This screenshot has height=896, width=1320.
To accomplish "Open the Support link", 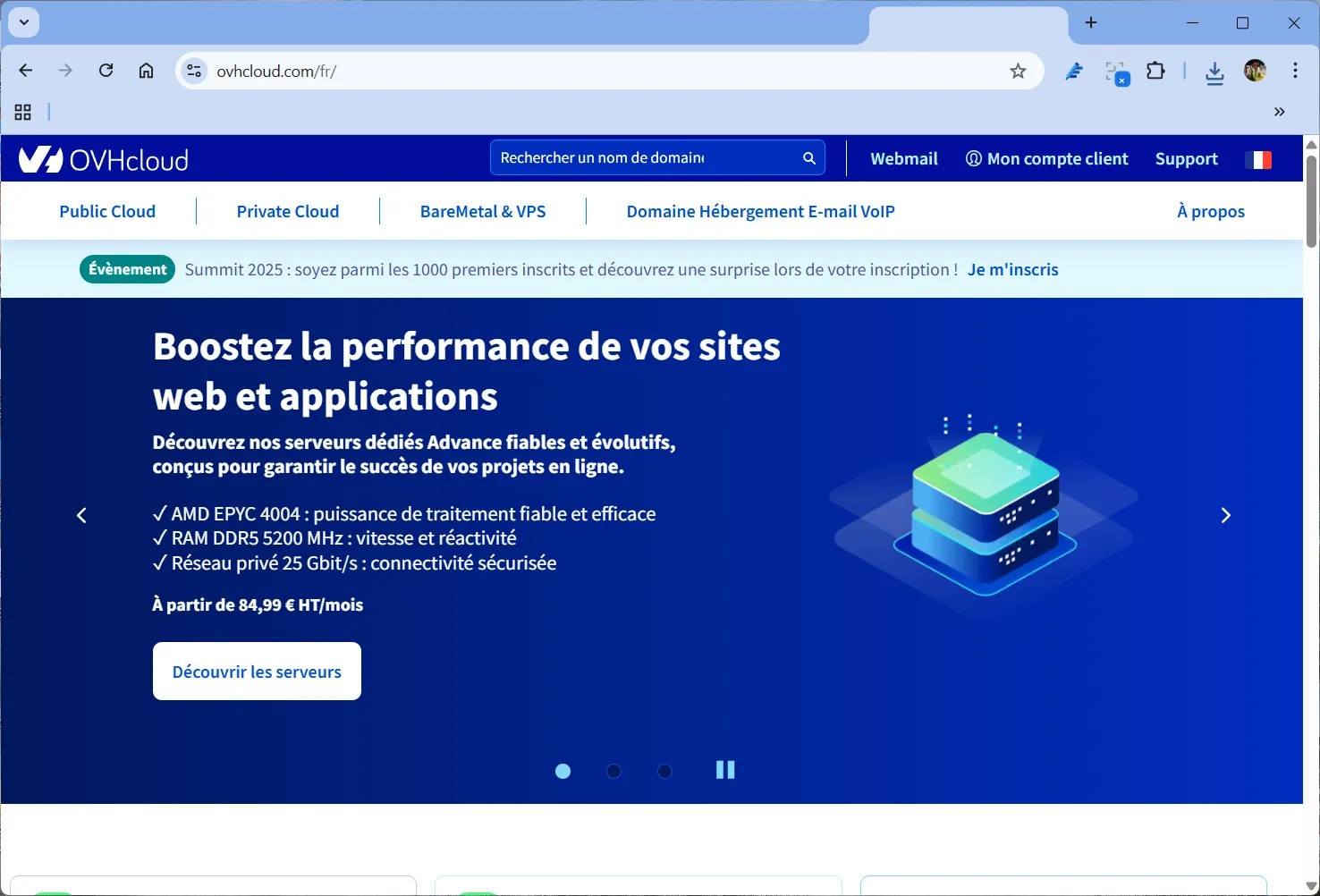I will click(1187, 158).
